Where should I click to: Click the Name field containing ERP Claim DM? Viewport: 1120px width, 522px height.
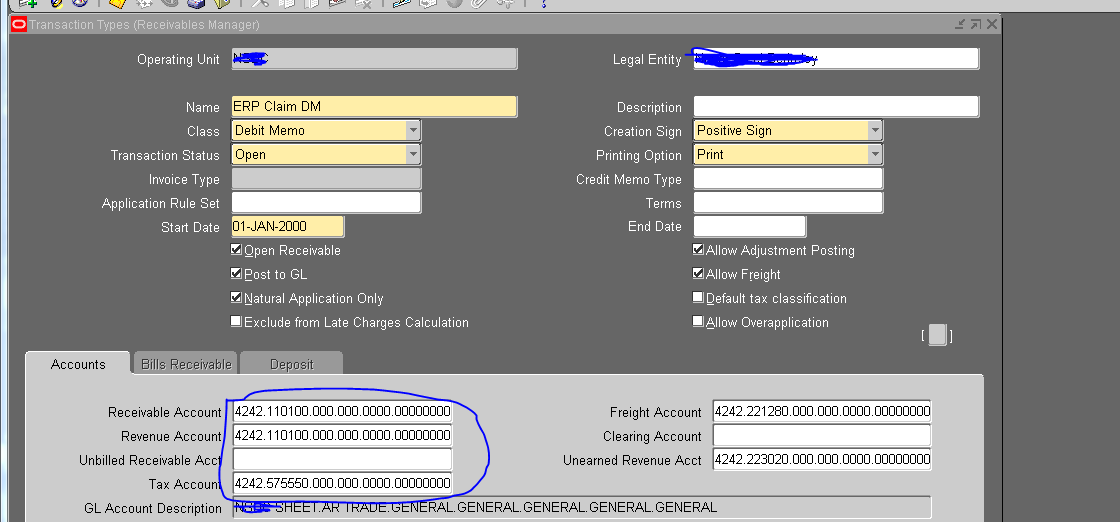coord(374,107)
